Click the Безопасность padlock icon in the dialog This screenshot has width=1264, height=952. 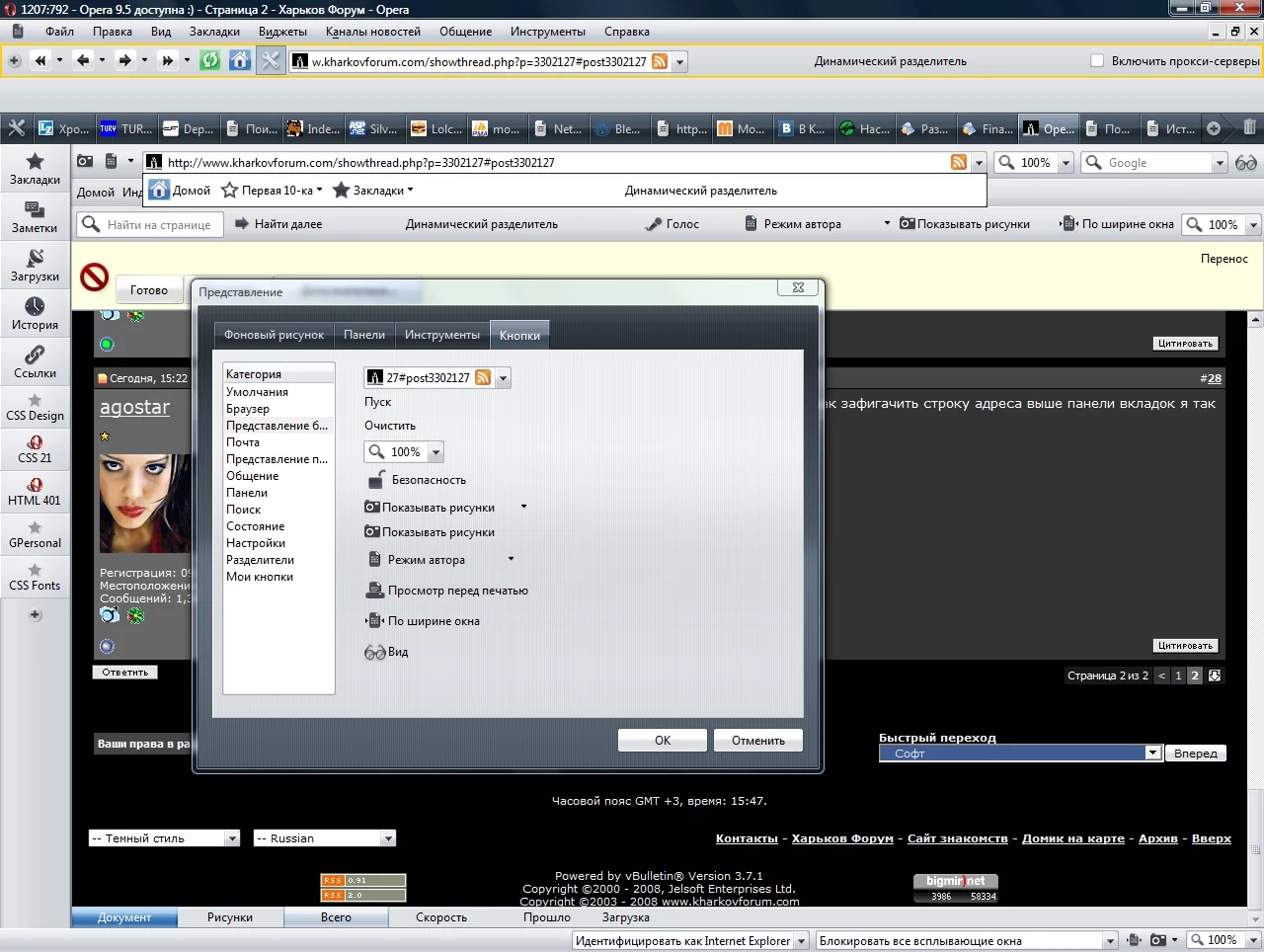[x=375, y=479]
